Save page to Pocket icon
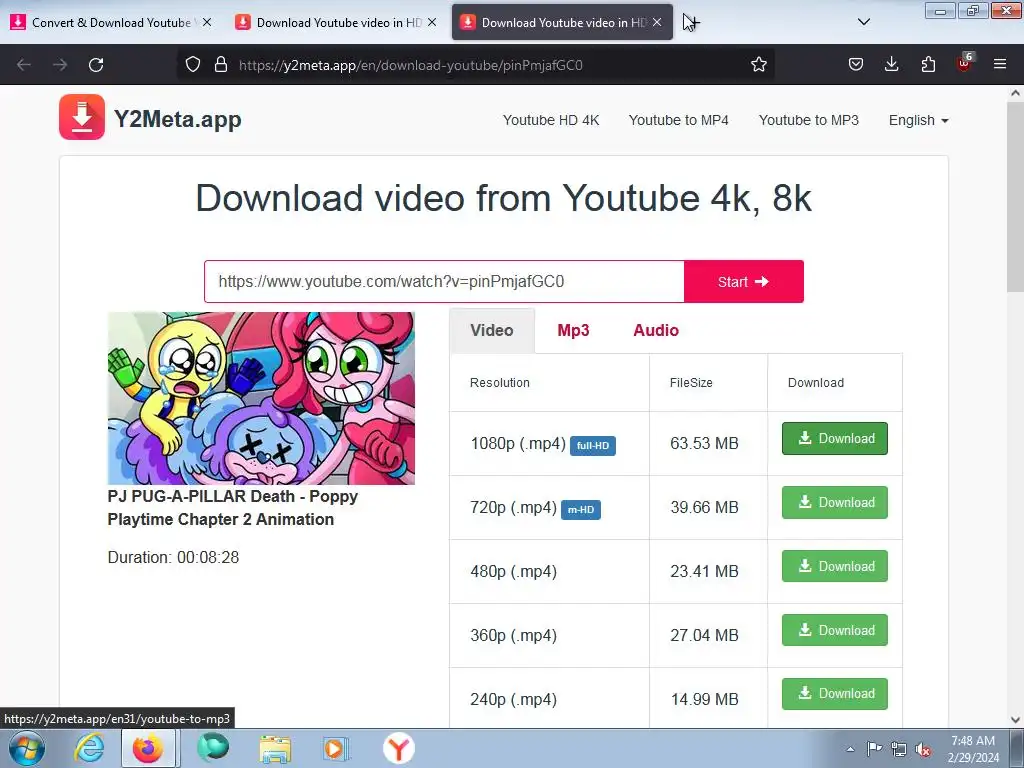This screenshot has width=1024, height=768. (856, 64)
